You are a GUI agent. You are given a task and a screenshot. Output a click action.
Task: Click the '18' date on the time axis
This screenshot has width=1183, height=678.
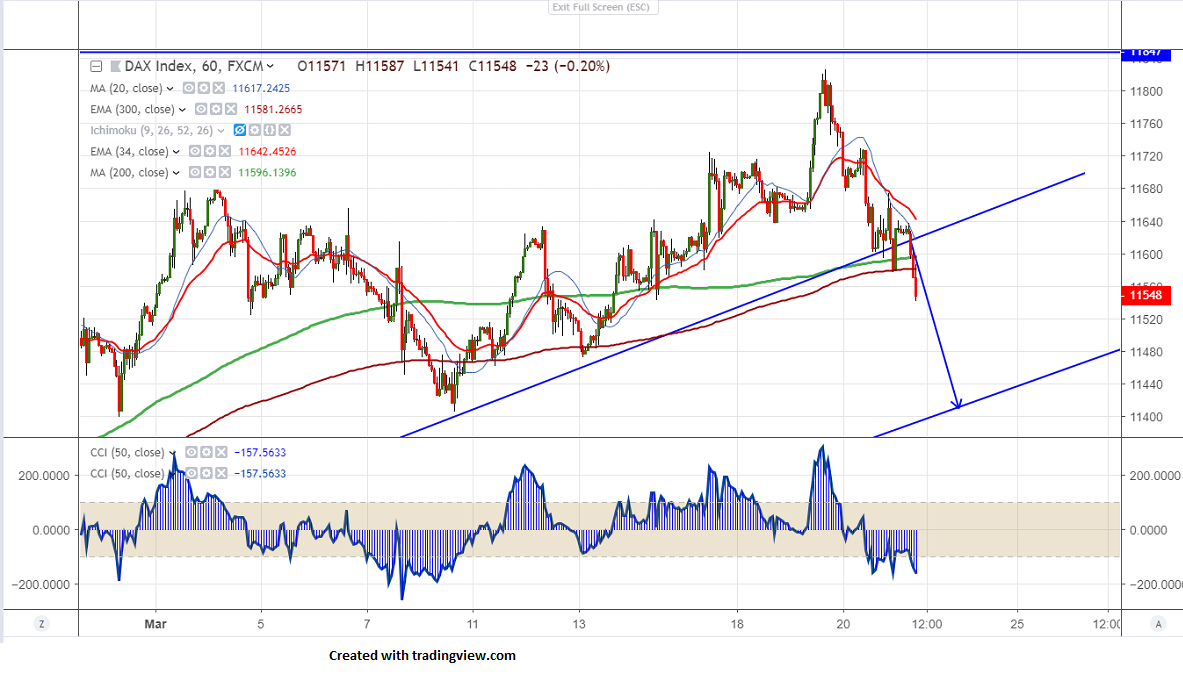[737, 624]
